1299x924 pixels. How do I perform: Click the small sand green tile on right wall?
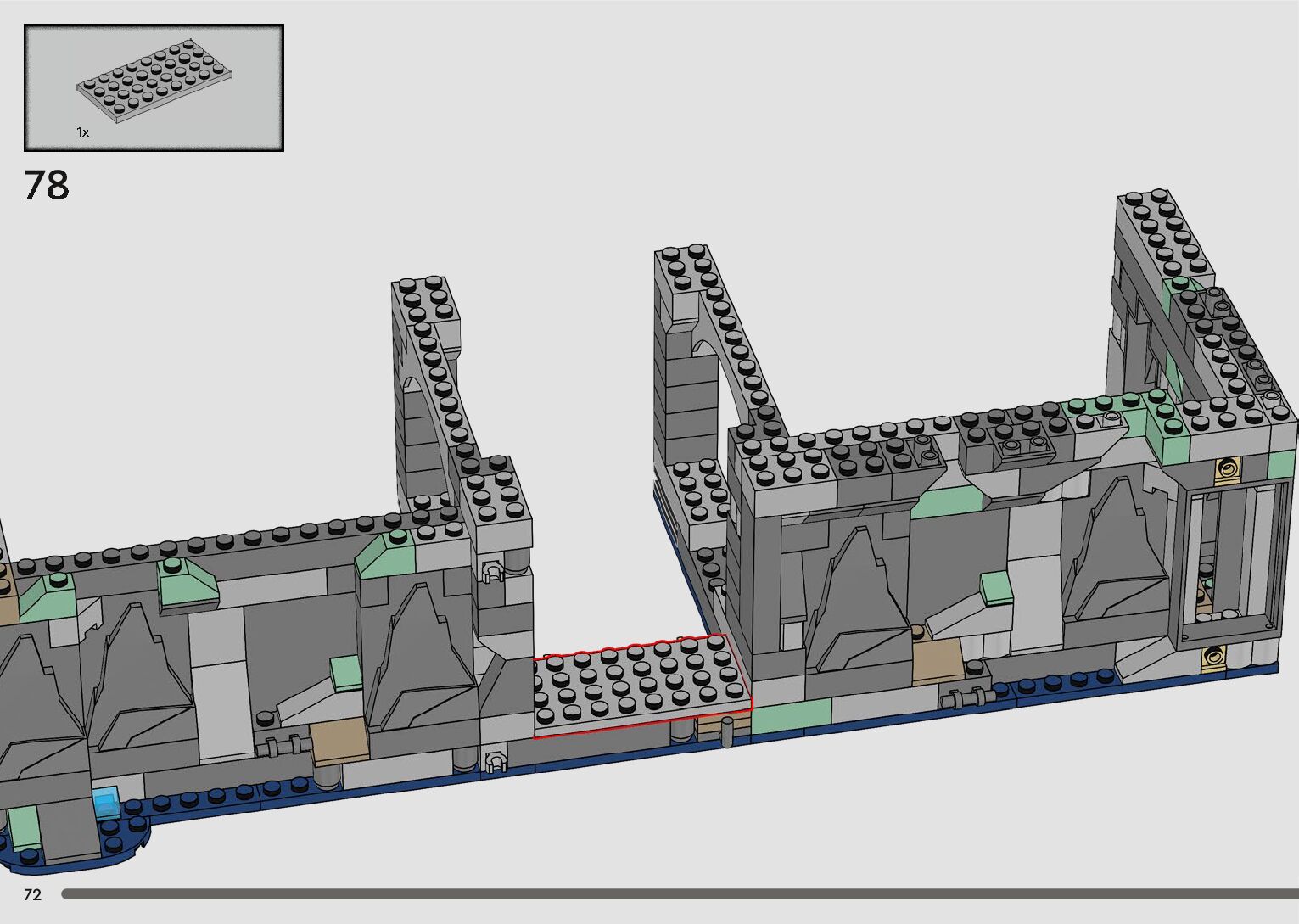pyautogui.click(x=997, y=587)
